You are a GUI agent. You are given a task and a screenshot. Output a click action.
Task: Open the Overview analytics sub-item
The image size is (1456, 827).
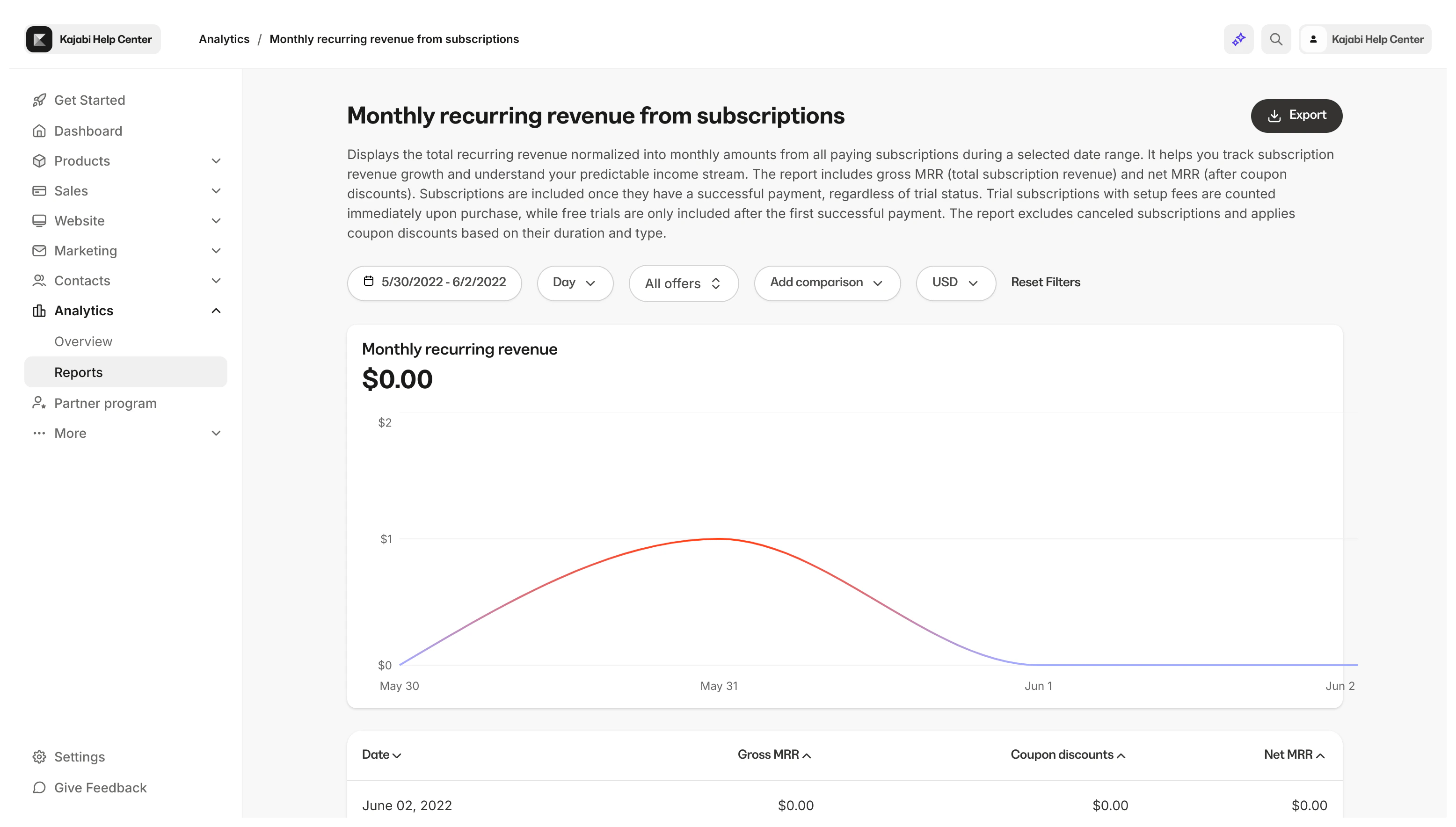tap(83, 341)
